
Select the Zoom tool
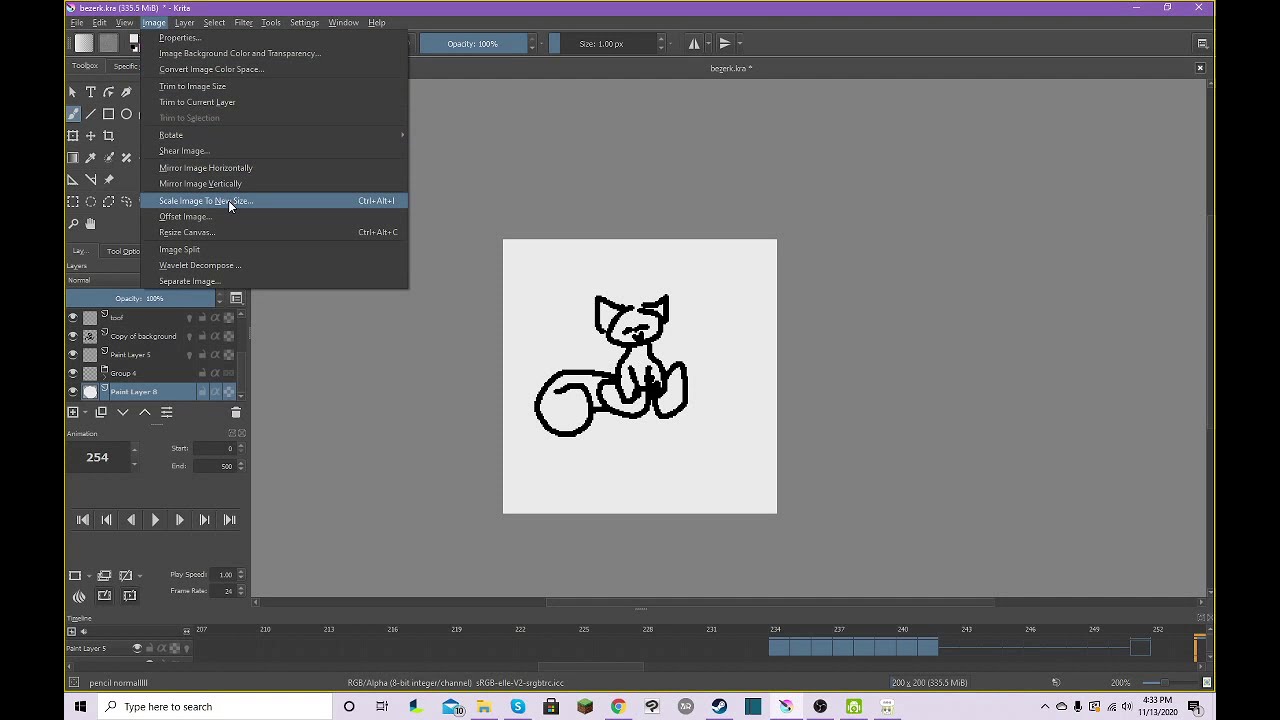(73, 224)
